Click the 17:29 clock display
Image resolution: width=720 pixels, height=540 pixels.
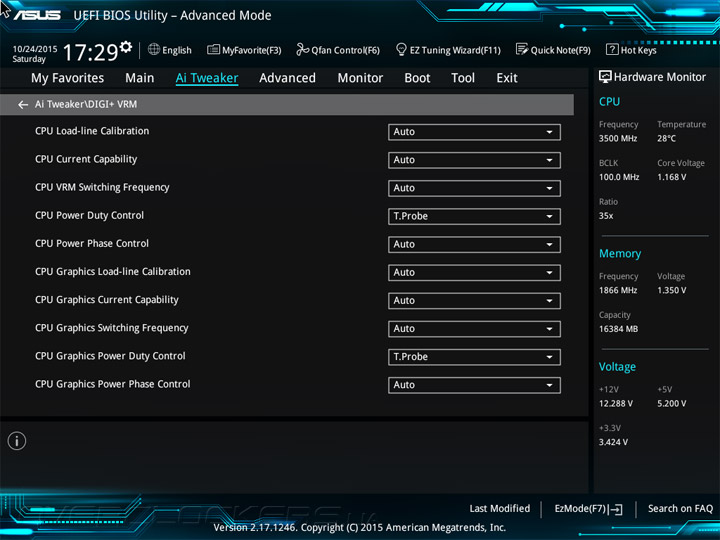coord(90,52)
